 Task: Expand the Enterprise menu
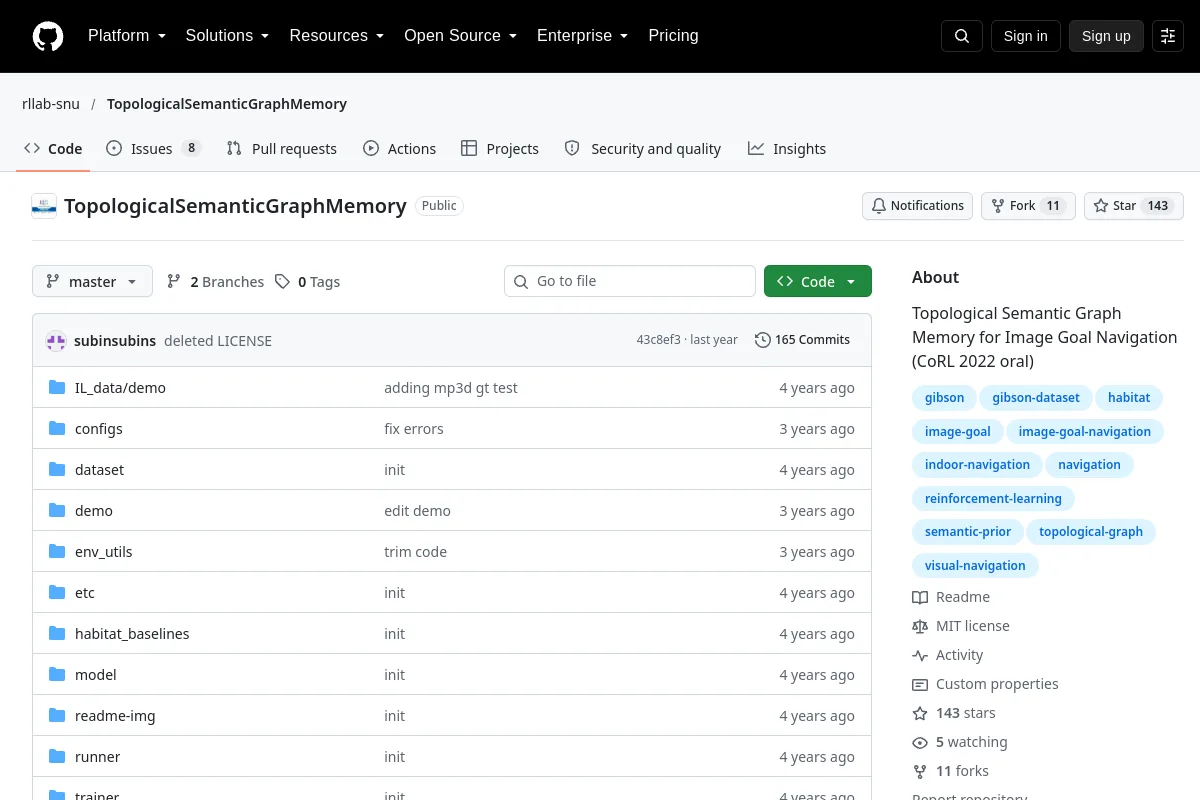click(x=582, y=36)
